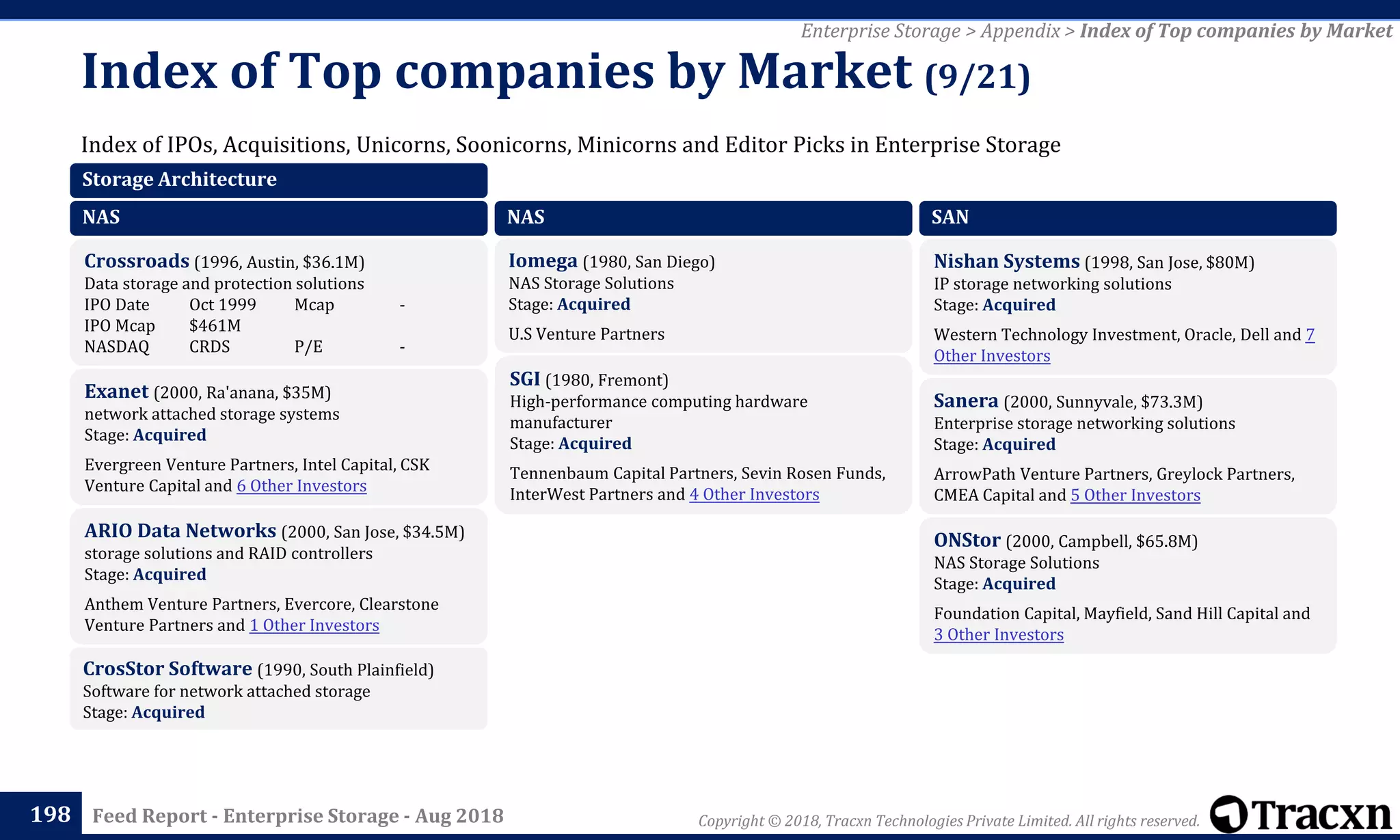Click ONStor's Acquired stage label
The image size is (1400, 840).
click(x=1019, y=584)
